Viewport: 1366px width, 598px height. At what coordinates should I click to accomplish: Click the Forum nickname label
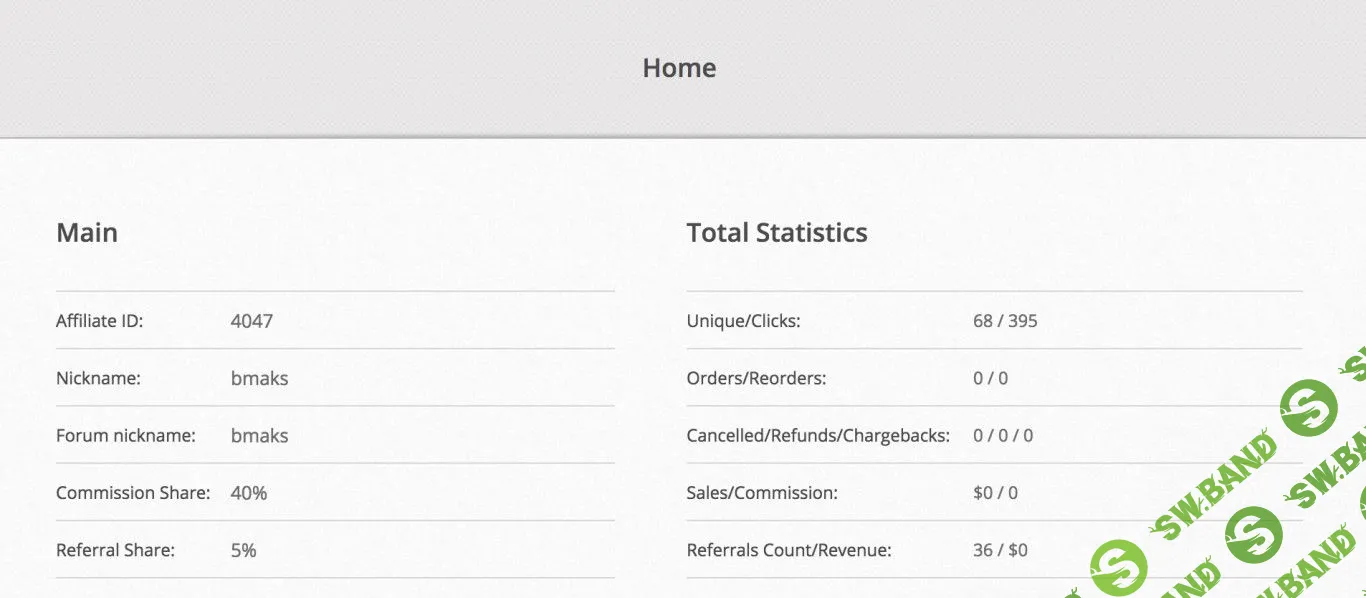pyautogui.click(x=125, y=436)
